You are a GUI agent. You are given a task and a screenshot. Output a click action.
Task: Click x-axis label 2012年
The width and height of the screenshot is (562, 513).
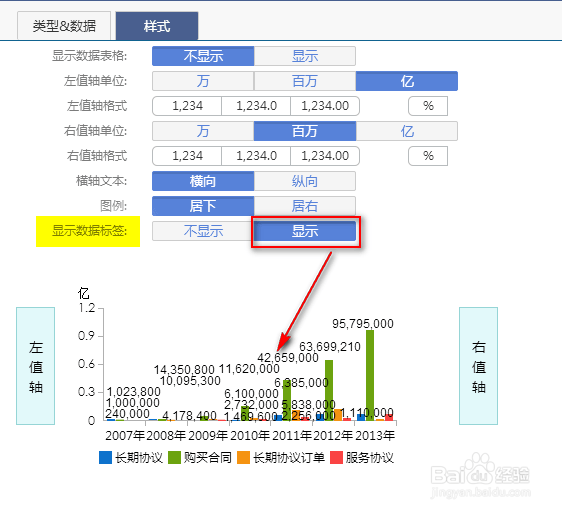click(333, 436)
